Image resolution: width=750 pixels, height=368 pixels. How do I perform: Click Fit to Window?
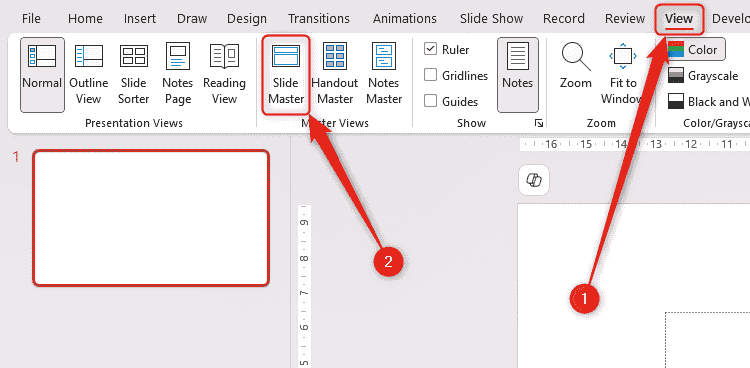623,75
